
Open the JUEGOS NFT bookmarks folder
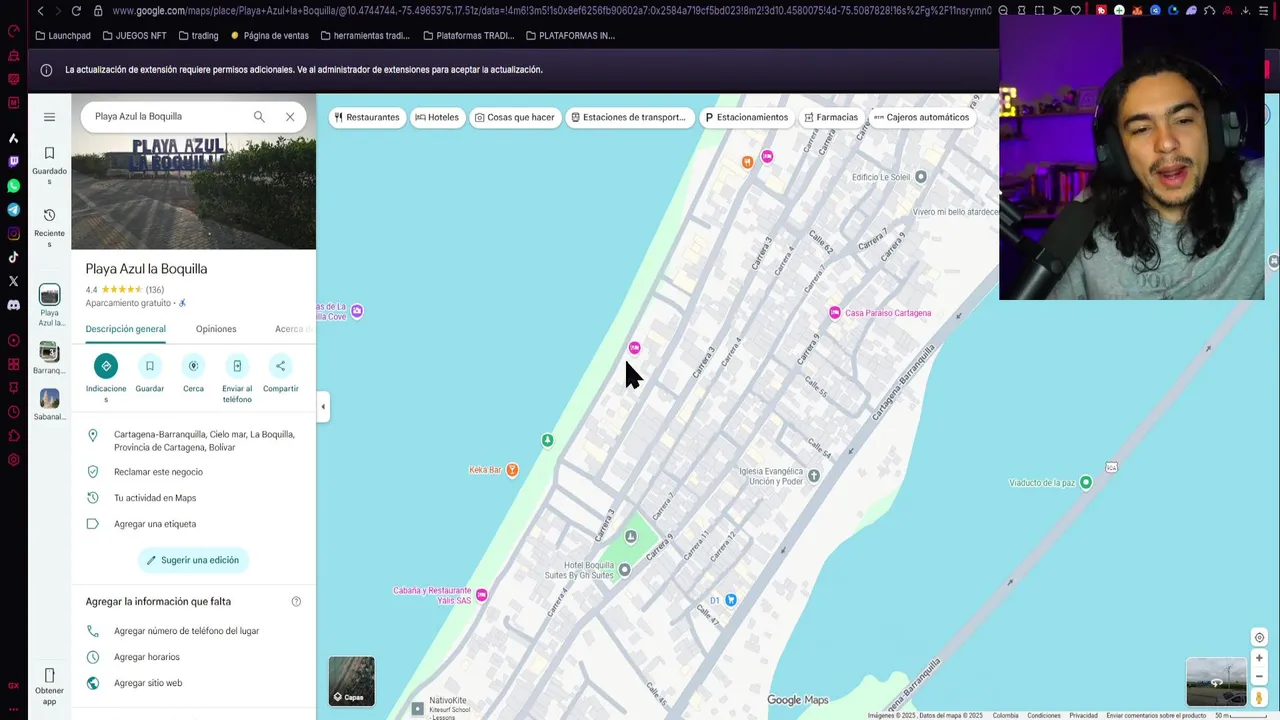pyautogui.click(x=133, y=35)
